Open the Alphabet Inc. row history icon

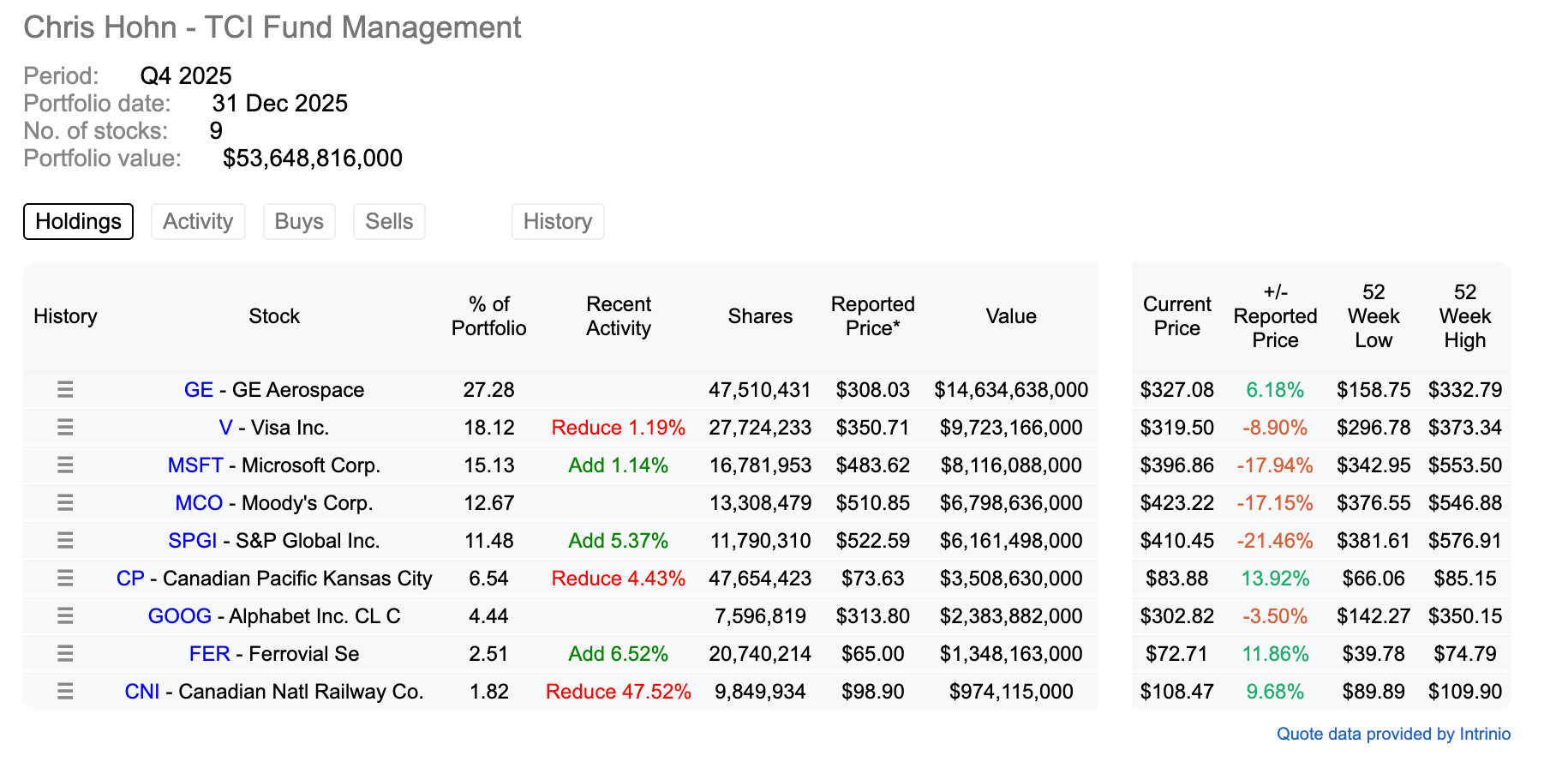pyautogui.click(x=65, y=616)
